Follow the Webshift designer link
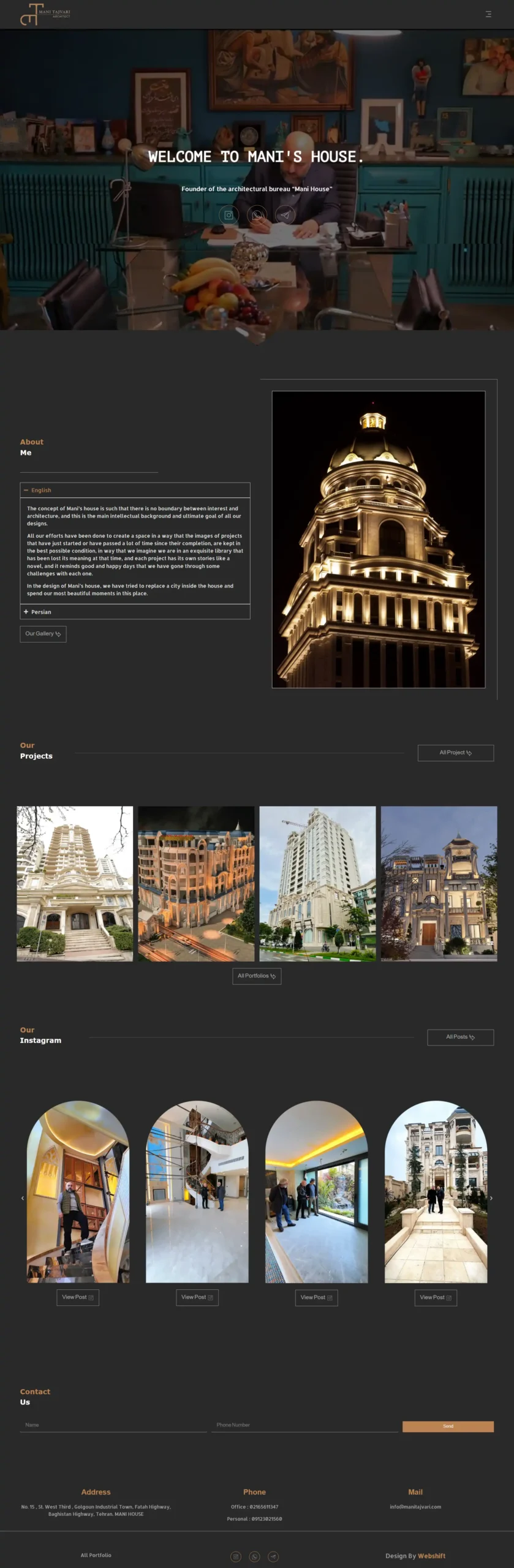This screenshot has height=1568, width=514. [x=432, y=1556]
